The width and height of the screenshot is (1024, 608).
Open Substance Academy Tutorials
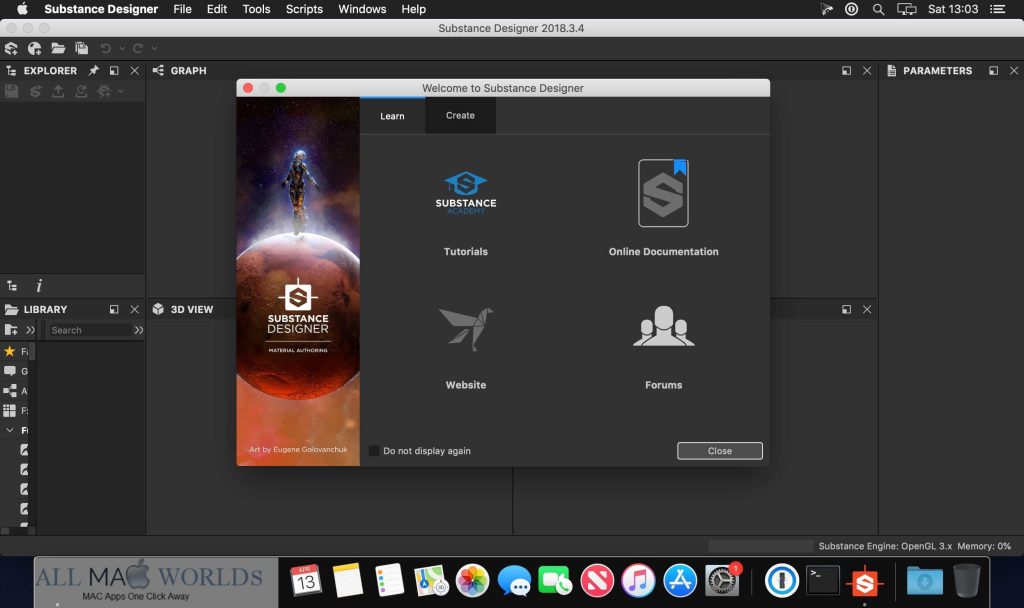[x=466, y=214]
